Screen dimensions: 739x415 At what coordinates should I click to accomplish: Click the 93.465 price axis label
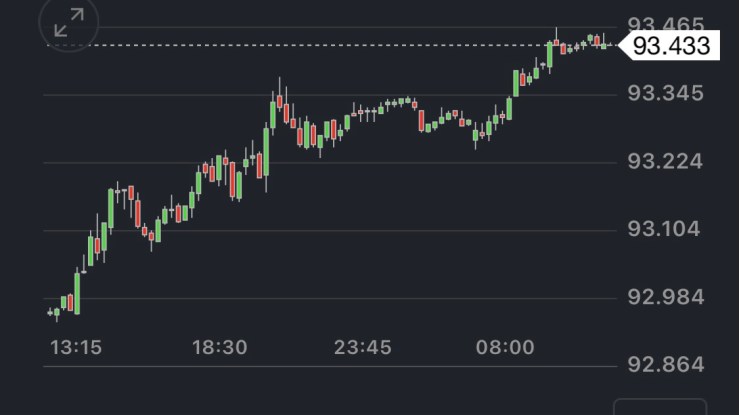[x=664, y=23]
